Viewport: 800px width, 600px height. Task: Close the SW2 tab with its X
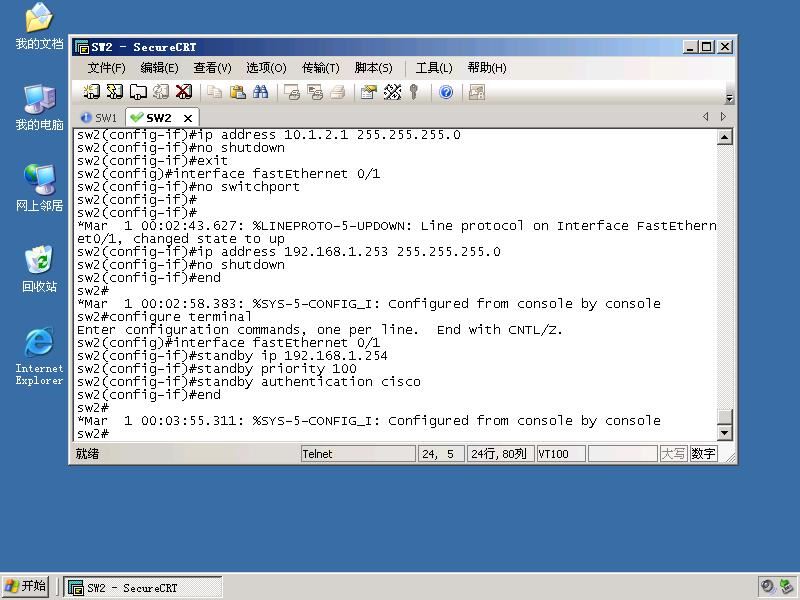tap(188, 118)
